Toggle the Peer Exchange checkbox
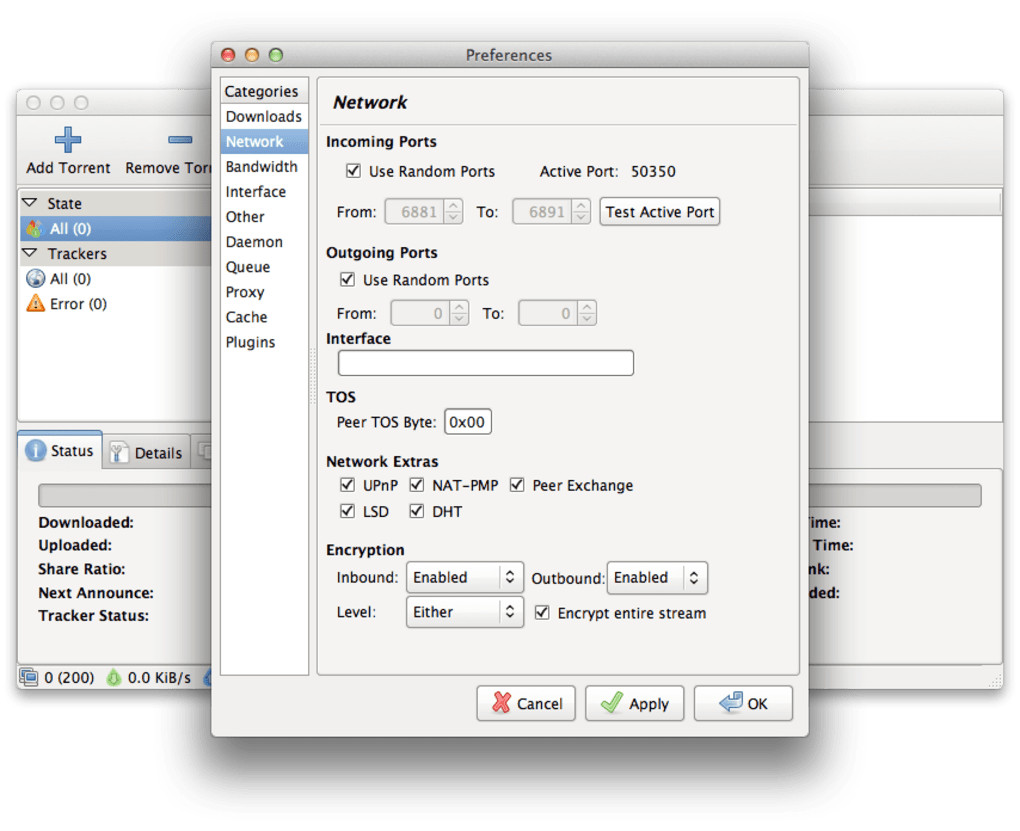Image resolution: width=1020 pixels, height=831 pixels. tap(517, 485)
